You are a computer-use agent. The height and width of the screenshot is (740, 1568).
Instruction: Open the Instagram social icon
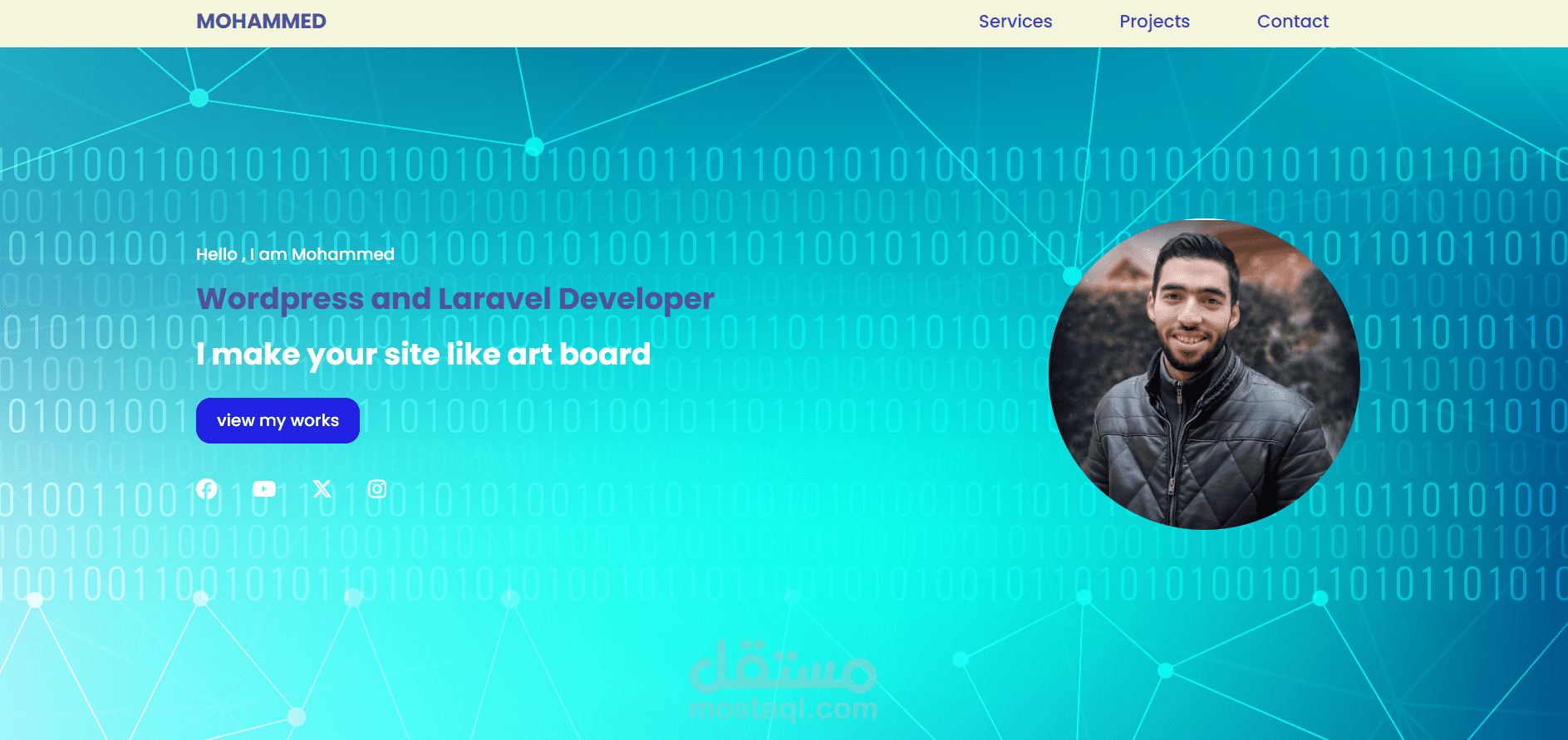tap(377, 489)
